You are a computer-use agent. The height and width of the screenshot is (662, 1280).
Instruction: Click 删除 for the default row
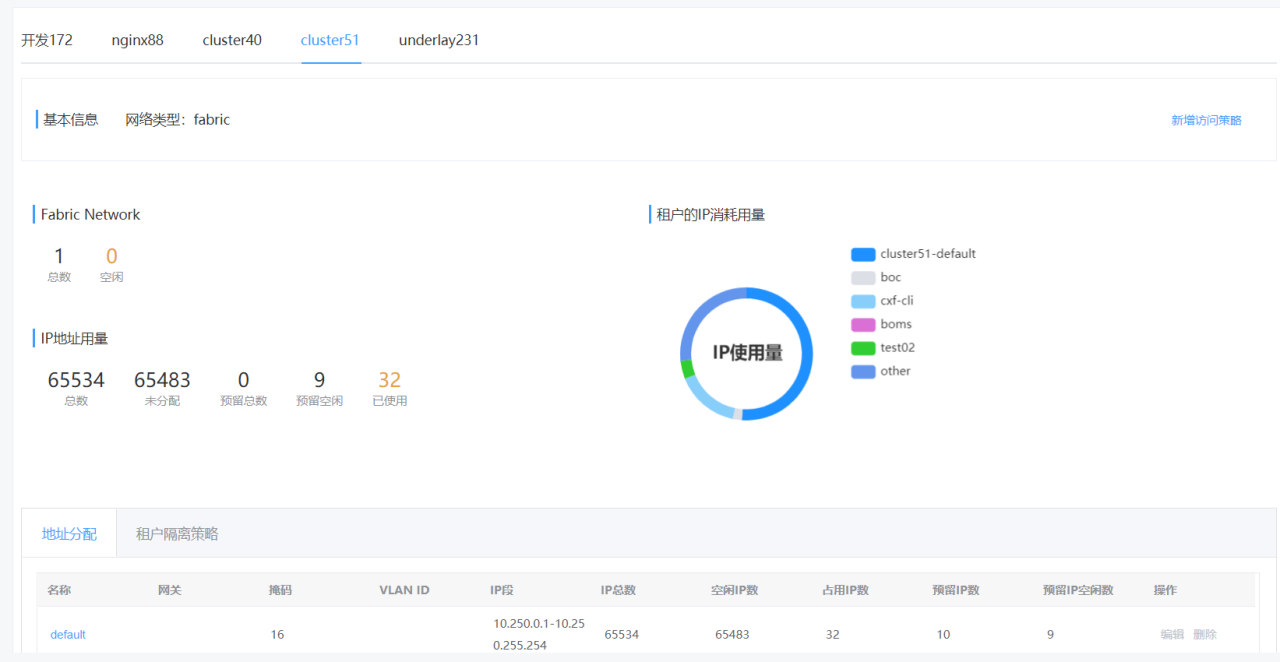[1205, 634]
